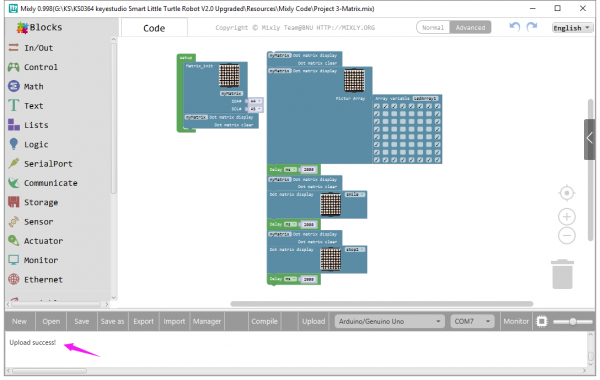Screen dimensions: 600x380
Task: Open the Sensor blocks category
Action: [38, 222]
